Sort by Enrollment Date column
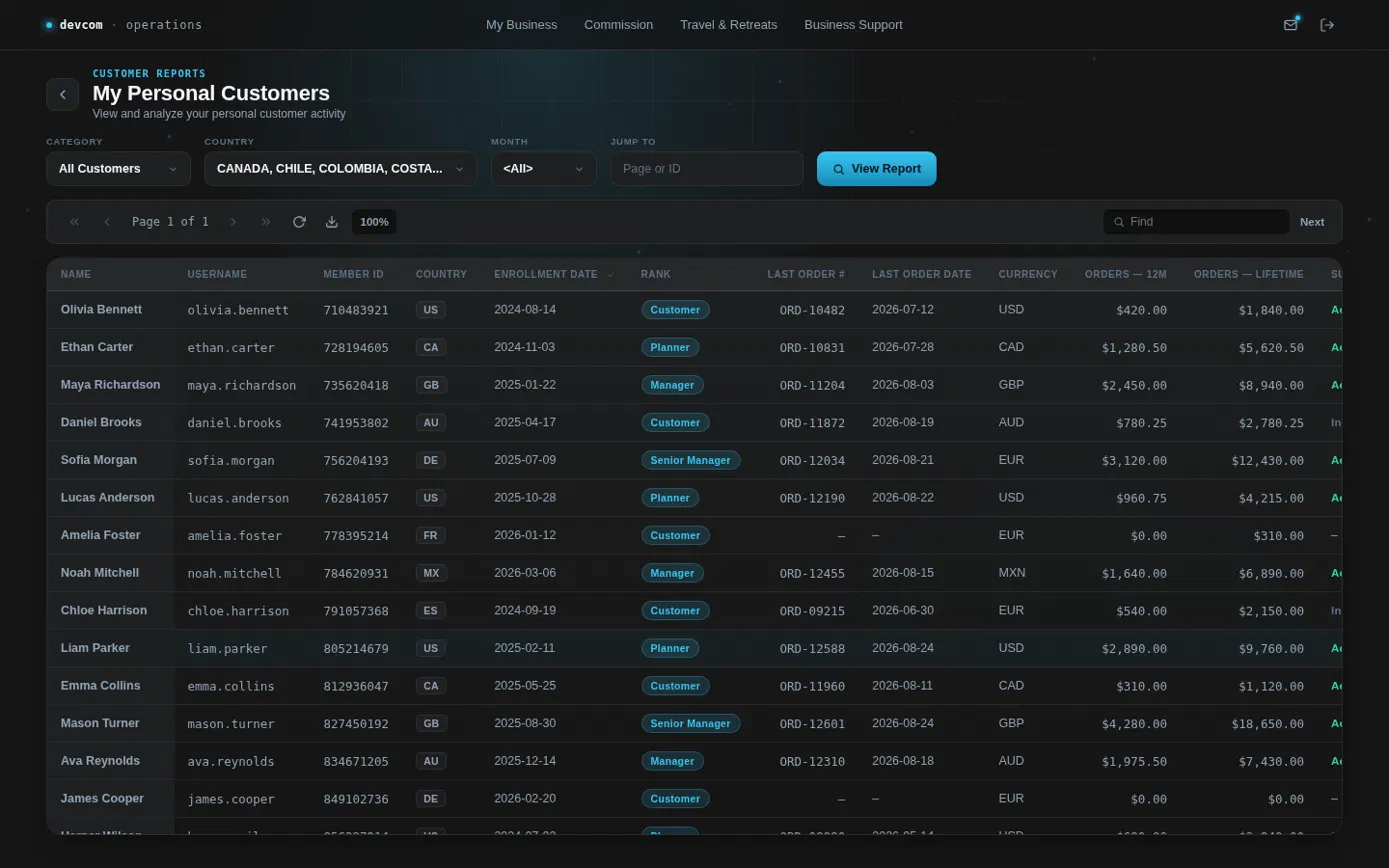1389x868 pixels. tap(554, 274)
